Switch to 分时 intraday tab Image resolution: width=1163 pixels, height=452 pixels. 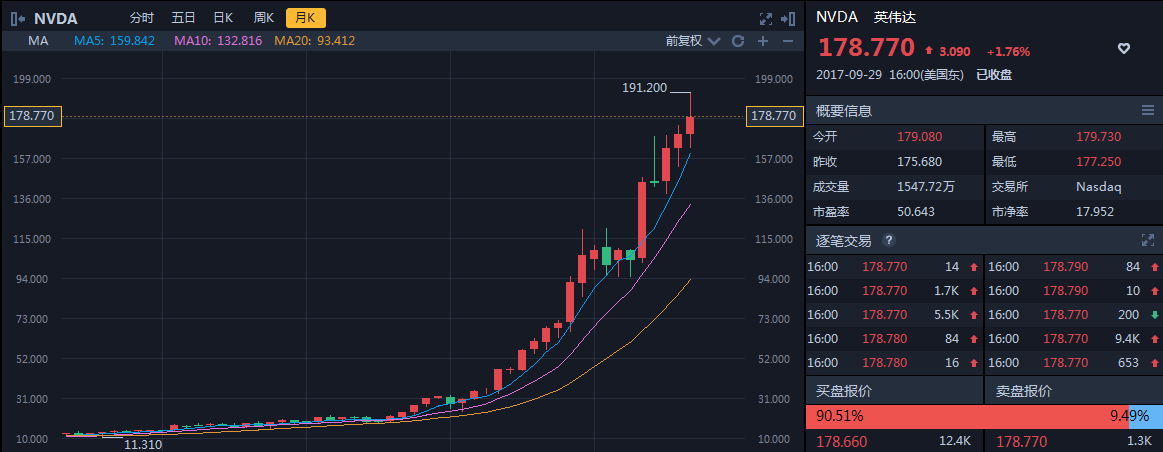click(142, 18)
